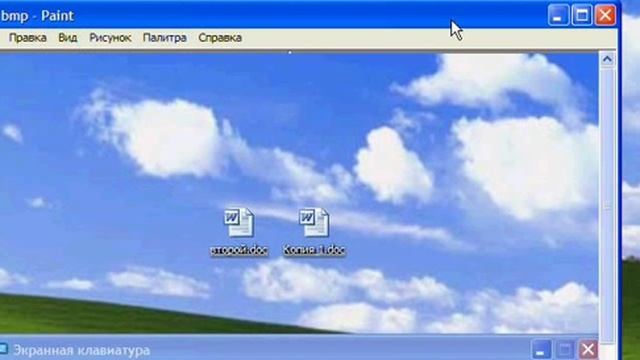640x360 pixels.
Task: Click the scroll up arrow in Paint
Action: (607, 60)
